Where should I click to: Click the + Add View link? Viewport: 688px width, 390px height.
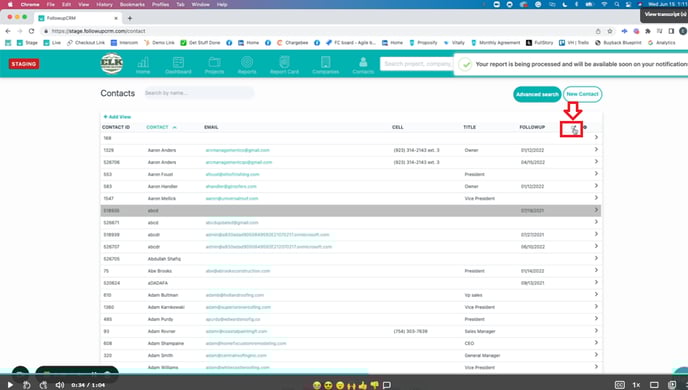(117, 117)
